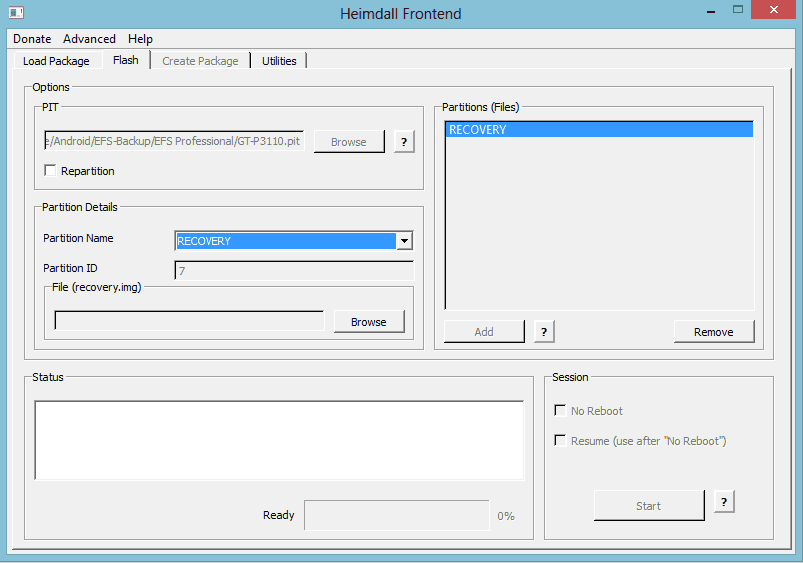This screenshot has height=563, width=803.
Task: Select the Flash tab
Action: [126, 60]
